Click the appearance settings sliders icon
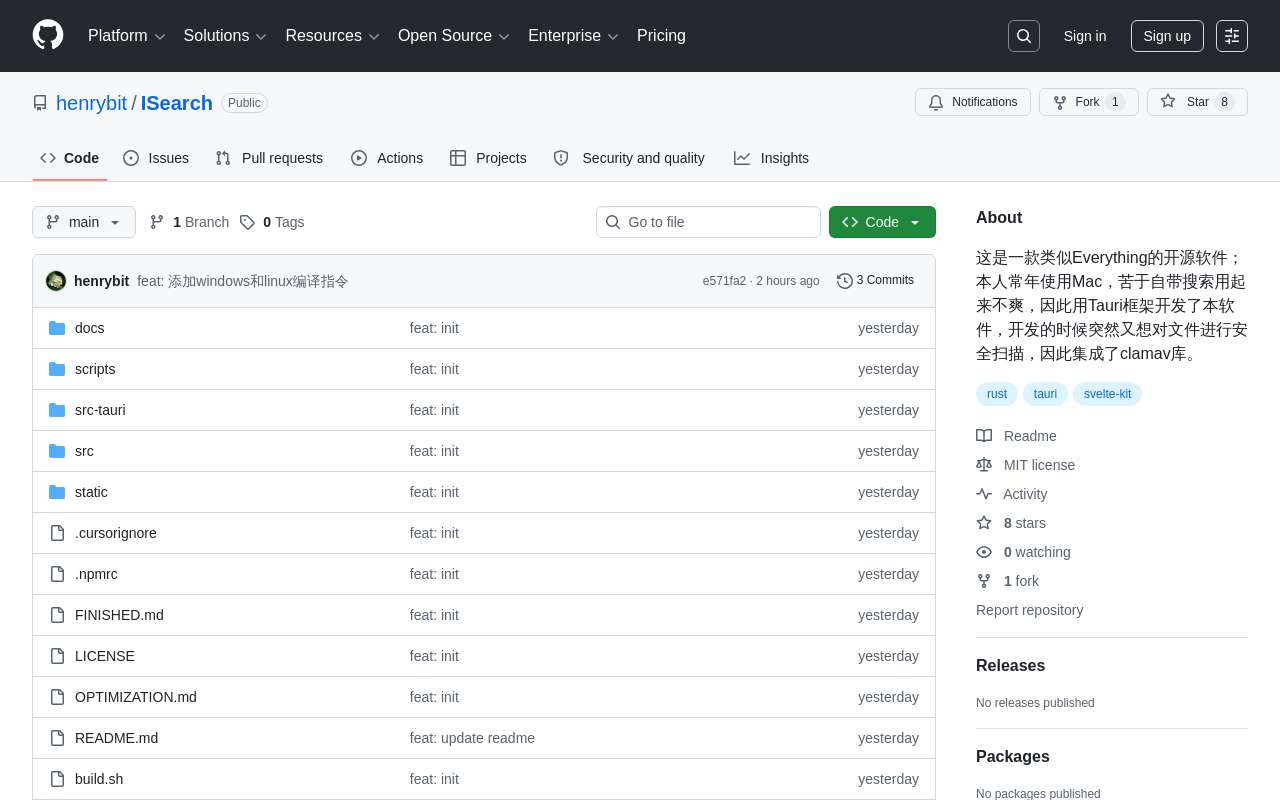 tap(1231, 36)
